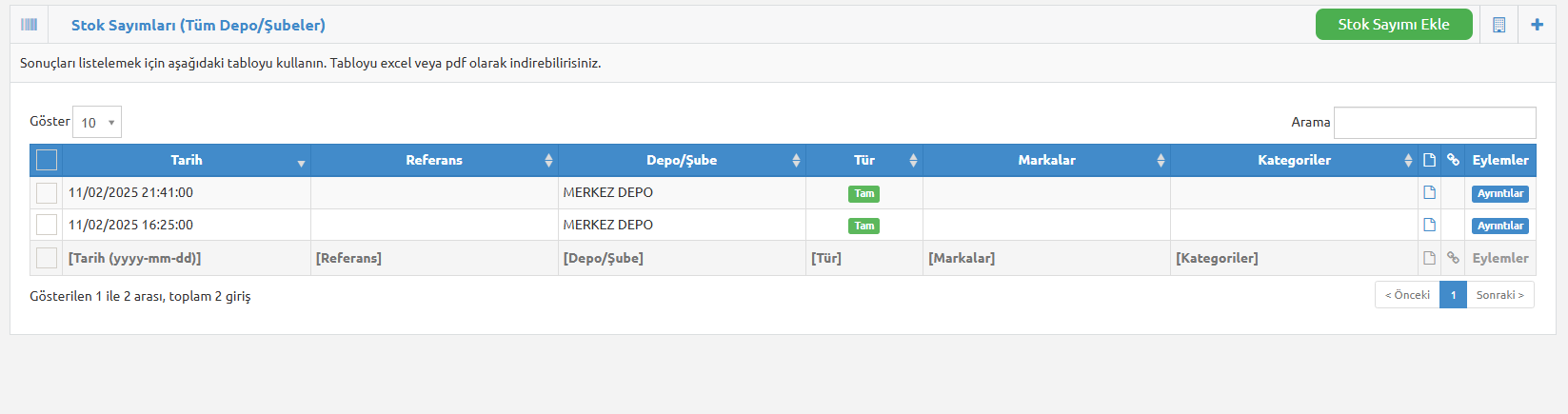Sort table by Tarih column
This screenshot has width=1568, height=414.
(x=187, y=160)
